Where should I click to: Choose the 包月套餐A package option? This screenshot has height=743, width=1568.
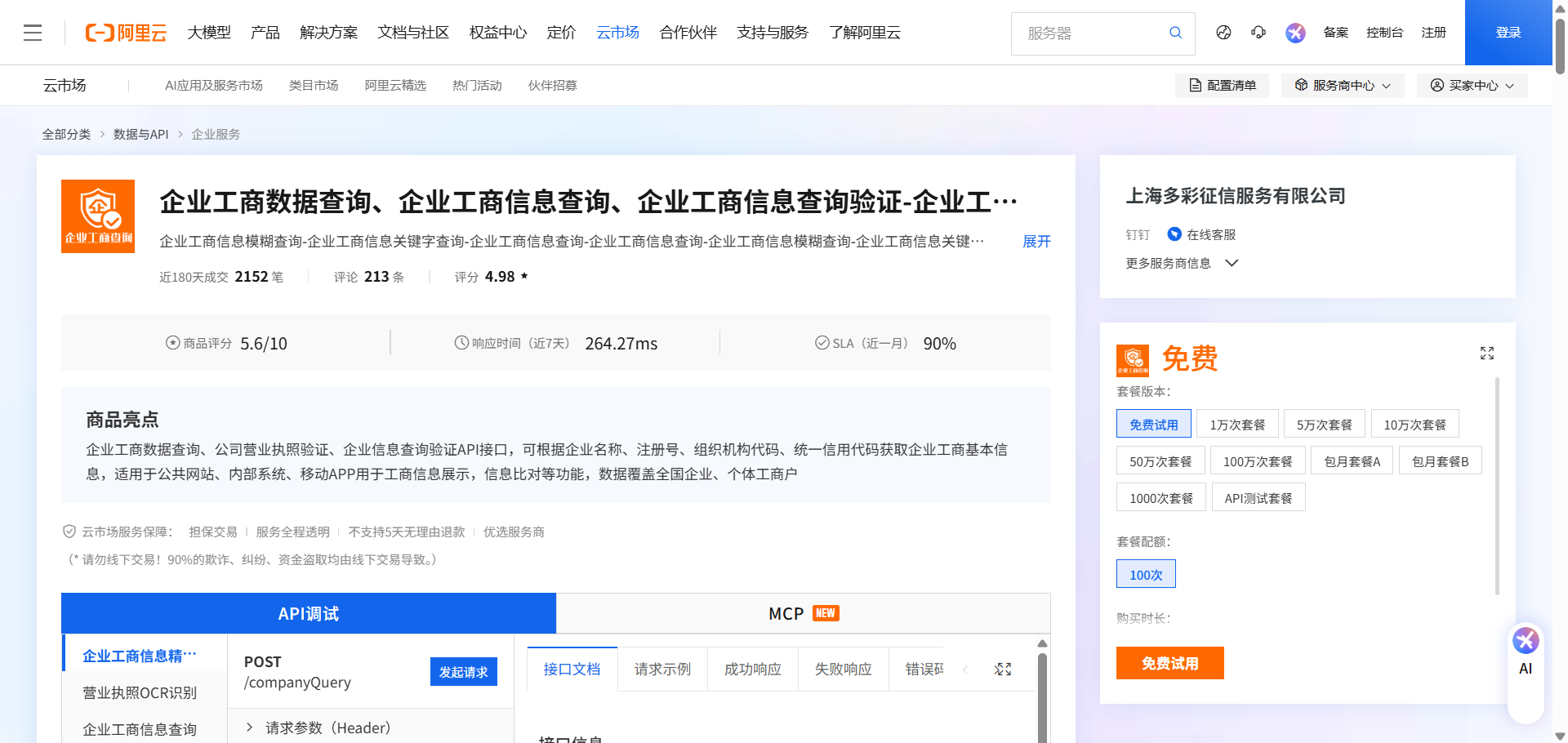tap(1352, 461)
